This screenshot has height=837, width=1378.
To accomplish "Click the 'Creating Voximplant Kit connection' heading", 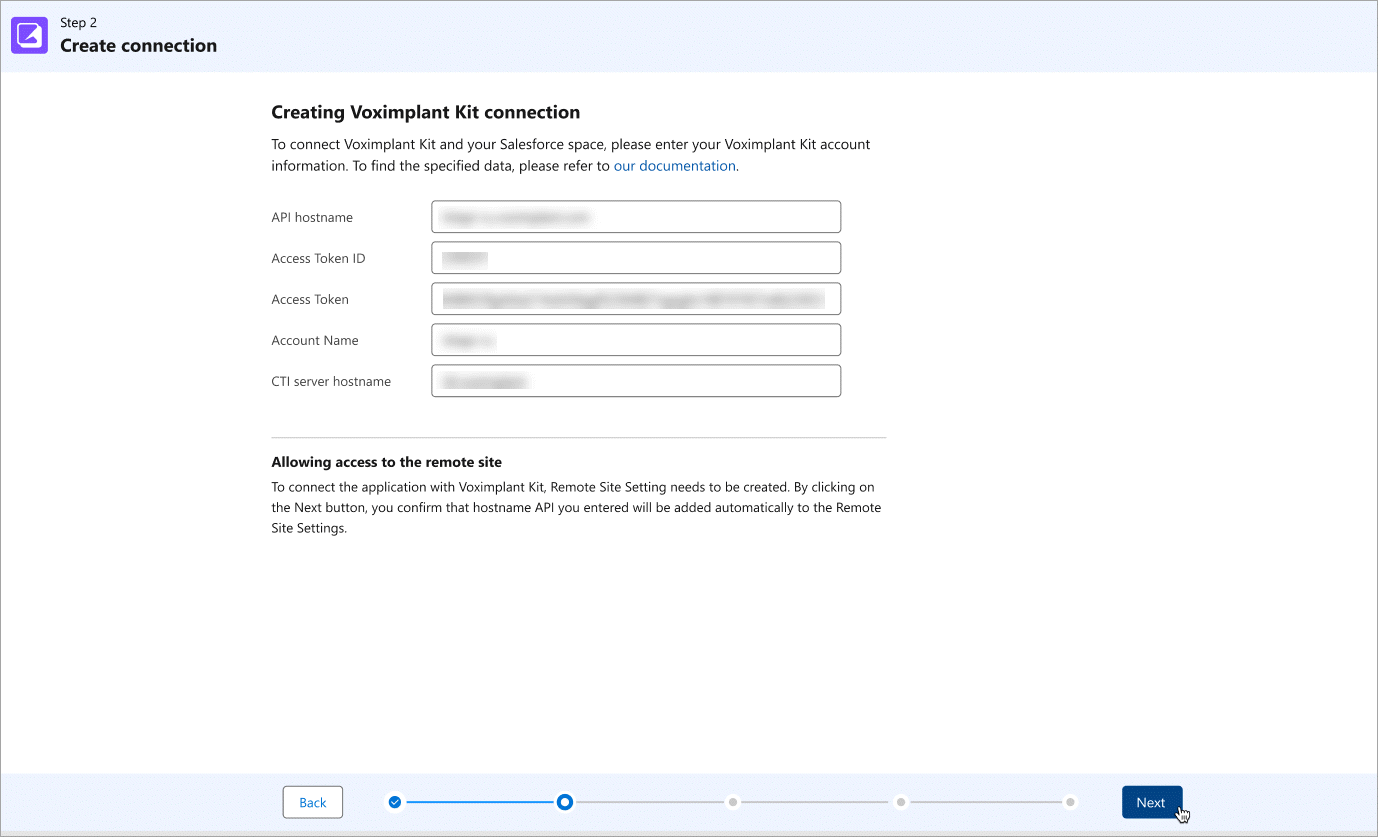I will pyautogui.click(x=426, y=112).
